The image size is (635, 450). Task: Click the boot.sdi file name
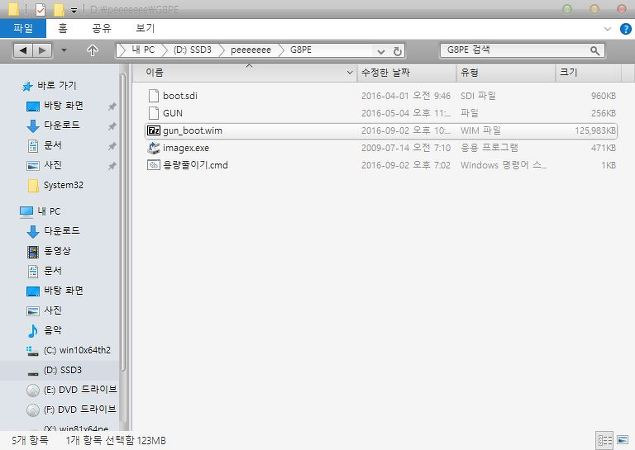tap(180, 96)
